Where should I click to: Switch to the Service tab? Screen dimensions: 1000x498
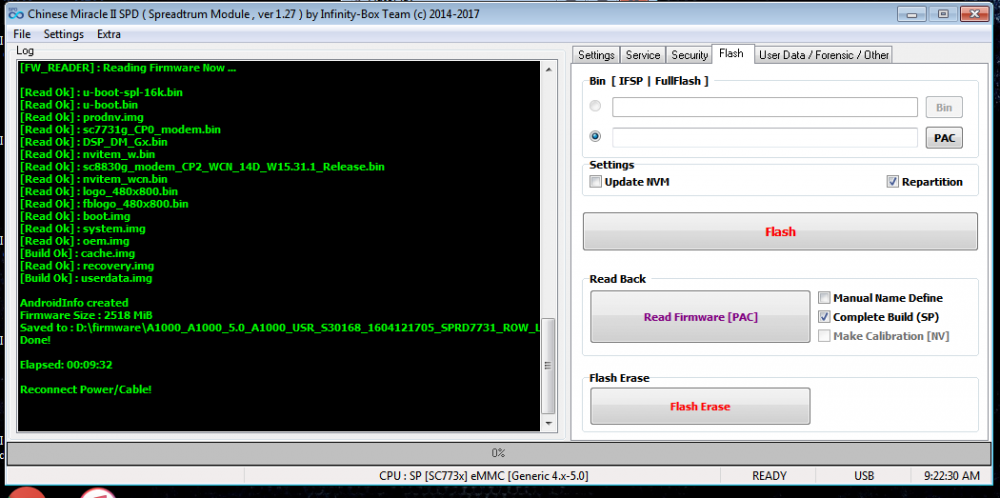coord(642,55)
